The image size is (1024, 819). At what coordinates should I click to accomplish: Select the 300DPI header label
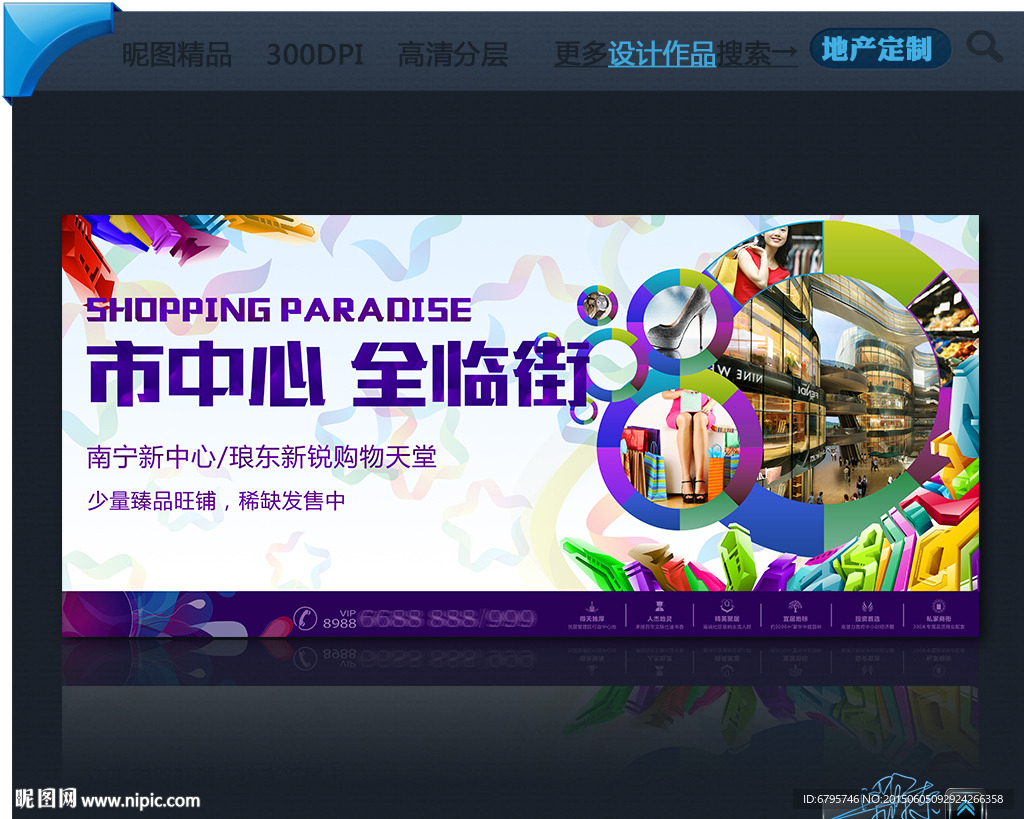(x=315, y=54)
